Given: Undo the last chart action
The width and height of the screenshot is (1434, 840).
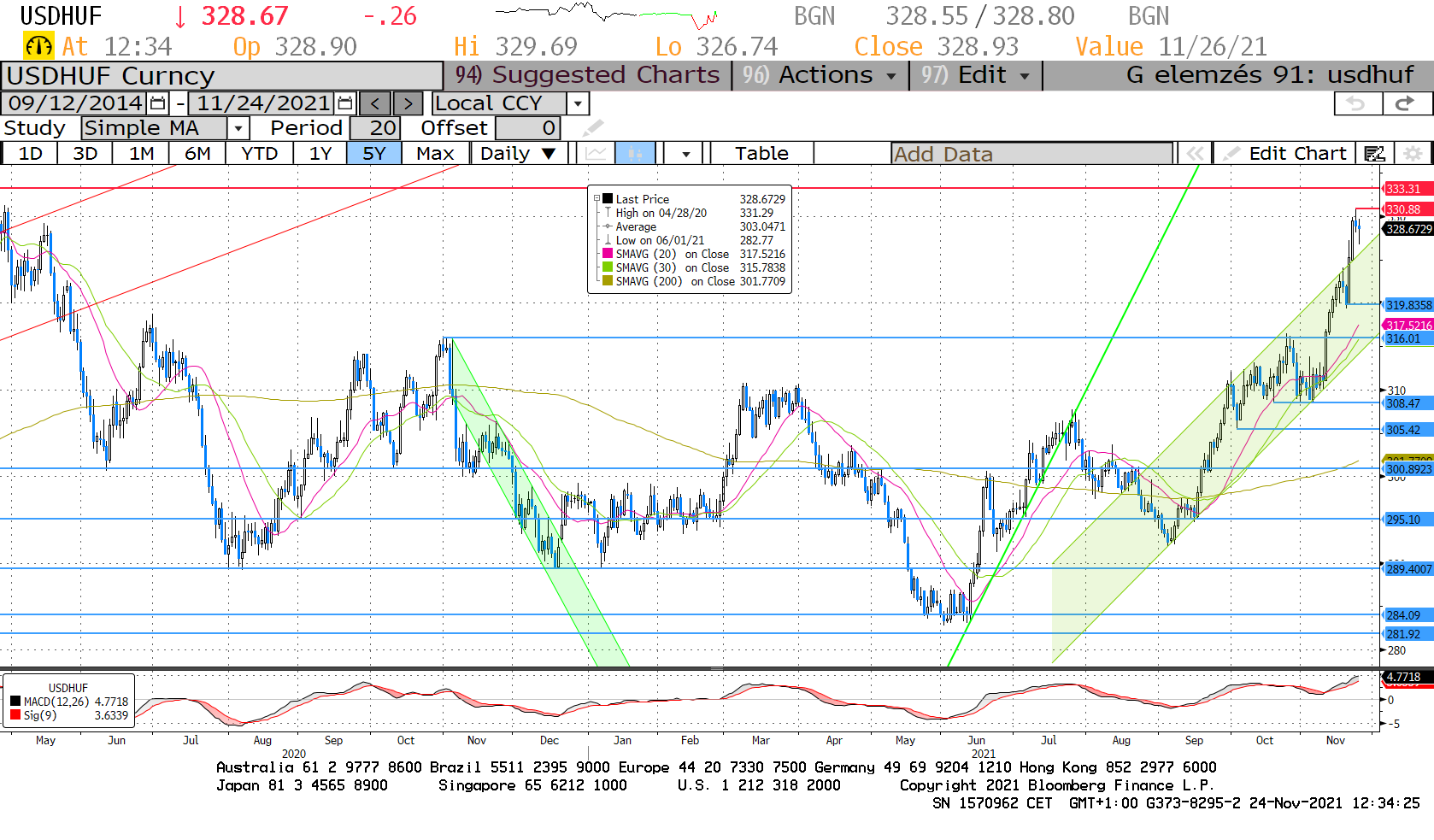Looking at the screenshot, I should point(1357,103).
